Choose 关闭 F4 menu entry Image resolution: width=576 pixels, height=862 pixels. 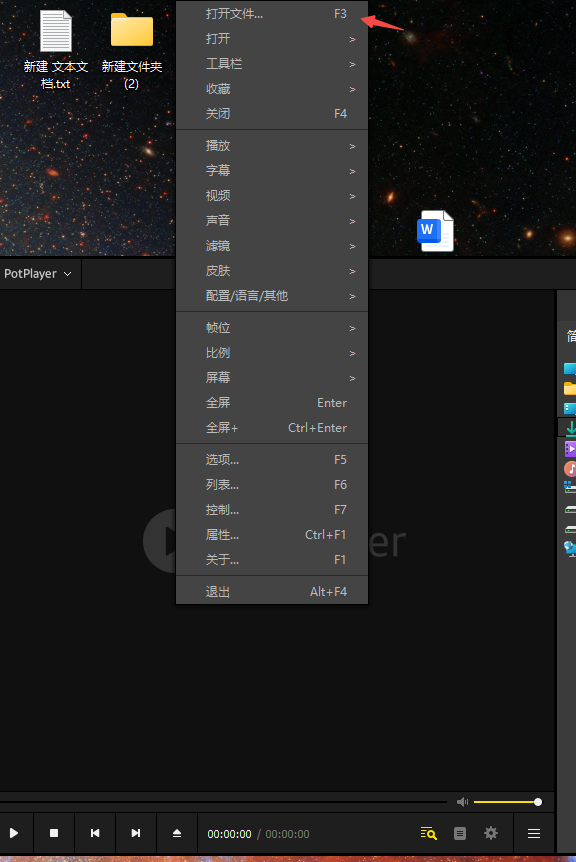coord(272,114)
